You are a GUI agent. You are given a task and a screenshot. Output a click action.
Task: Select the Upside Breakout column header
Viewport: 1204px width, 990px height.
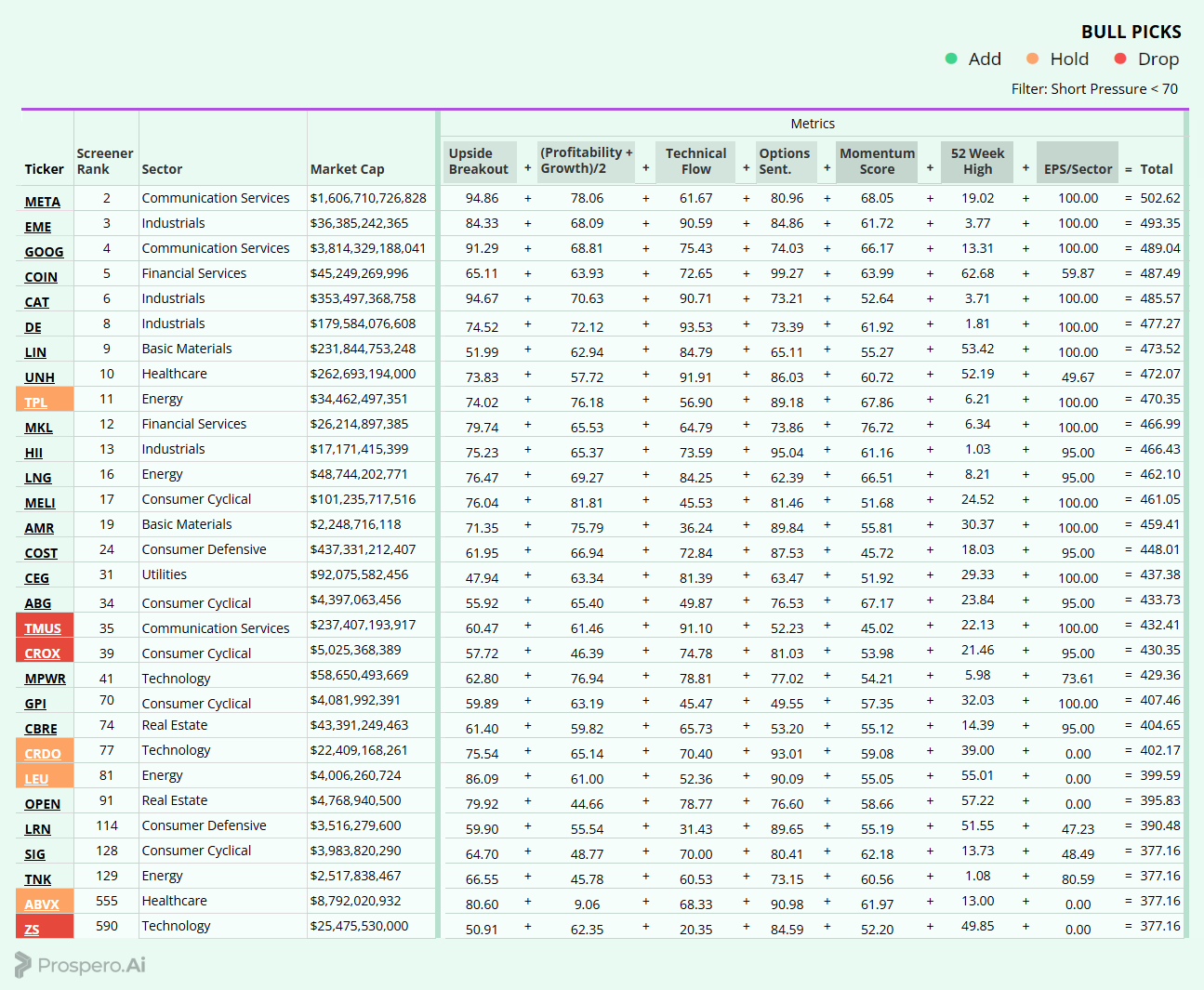(479, 162)
